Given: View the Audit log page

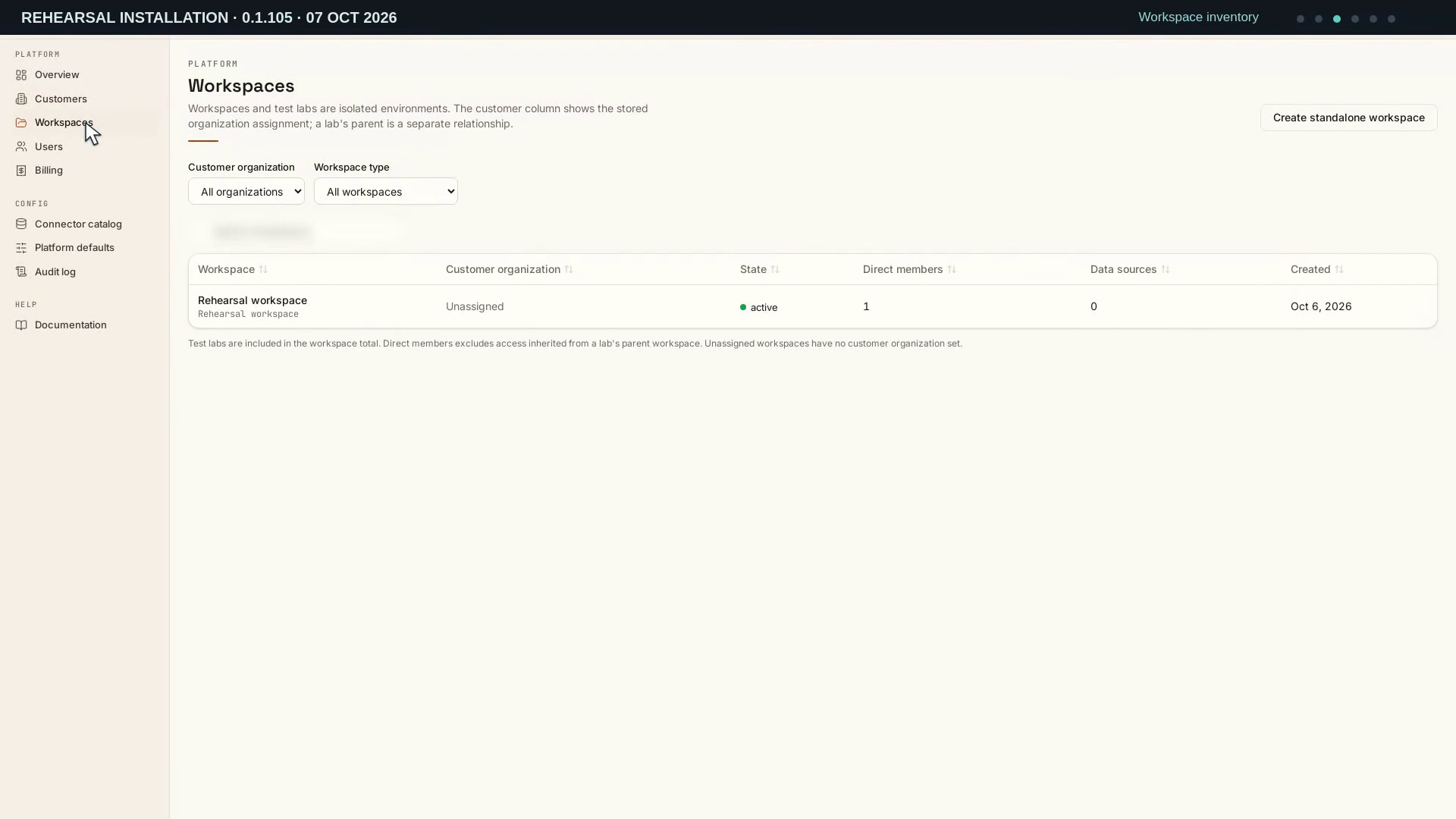Looking at the screenshot, I should pyautogui.click(x=55, y=272).
